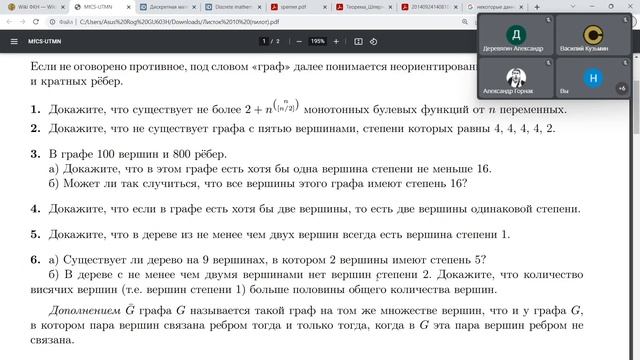640x360 pixels.
Task: Click problem 1 about monotone Boolean functions
Action: pos(298,108)
